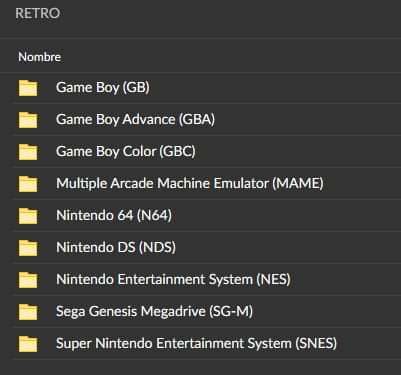Click the RETRO folder title
Viewport: 401px width, 375px height.
point(38,13)
